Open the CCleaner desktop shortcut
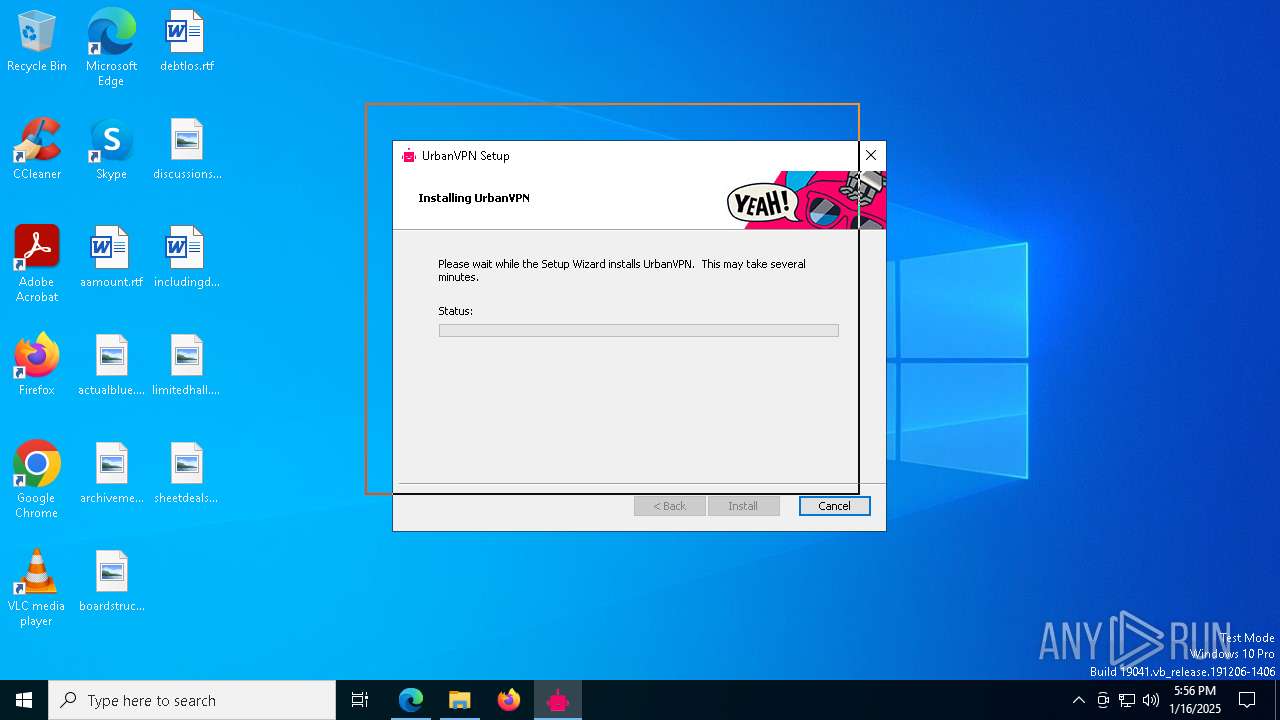Viewport: 1280px width, 720px height. pyautogui.click(x=37, y=150)
